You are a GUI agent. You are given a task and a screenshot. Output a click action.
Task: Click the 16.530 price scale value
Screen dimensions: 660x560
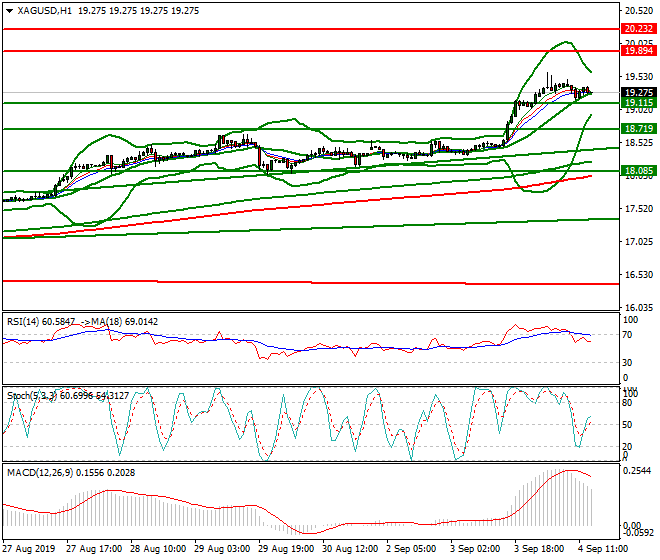point(639,275)
